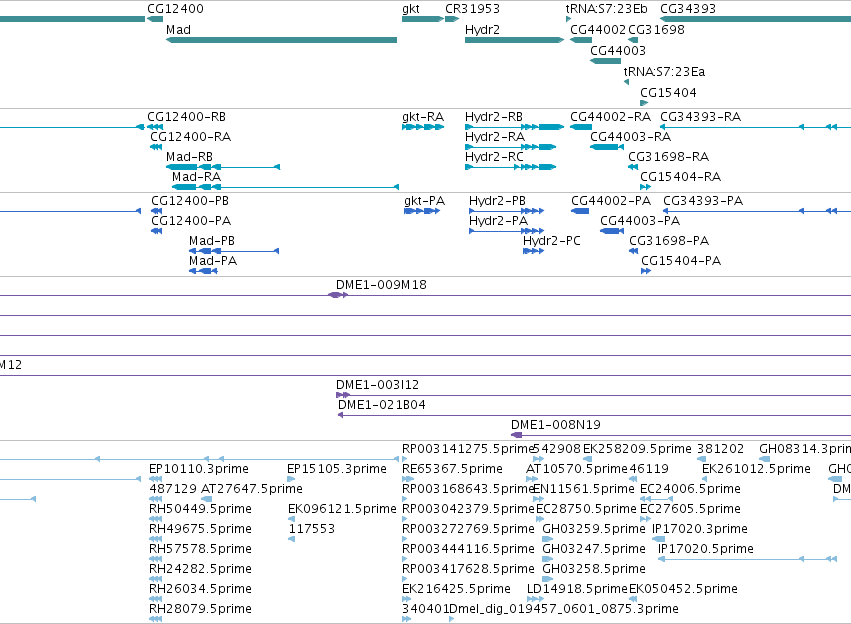This screenshot has height=624, width=851.
Task: Click the CG44002-RA transcript
Action: [581, 127]
